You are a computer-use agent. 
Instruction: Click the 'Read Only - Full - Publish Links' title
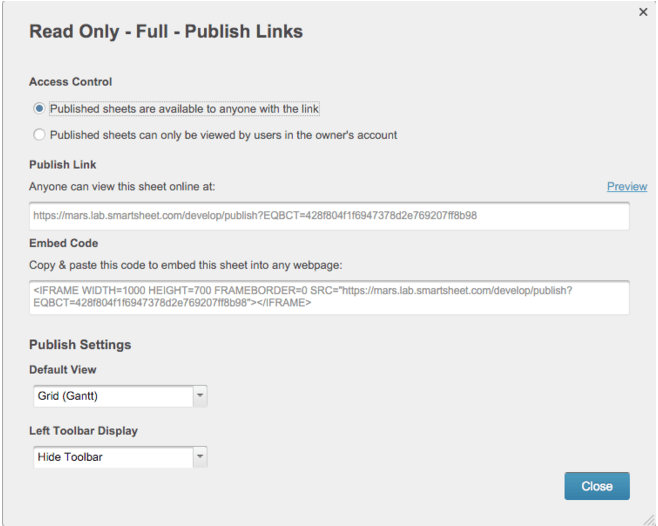click(166, 32)
